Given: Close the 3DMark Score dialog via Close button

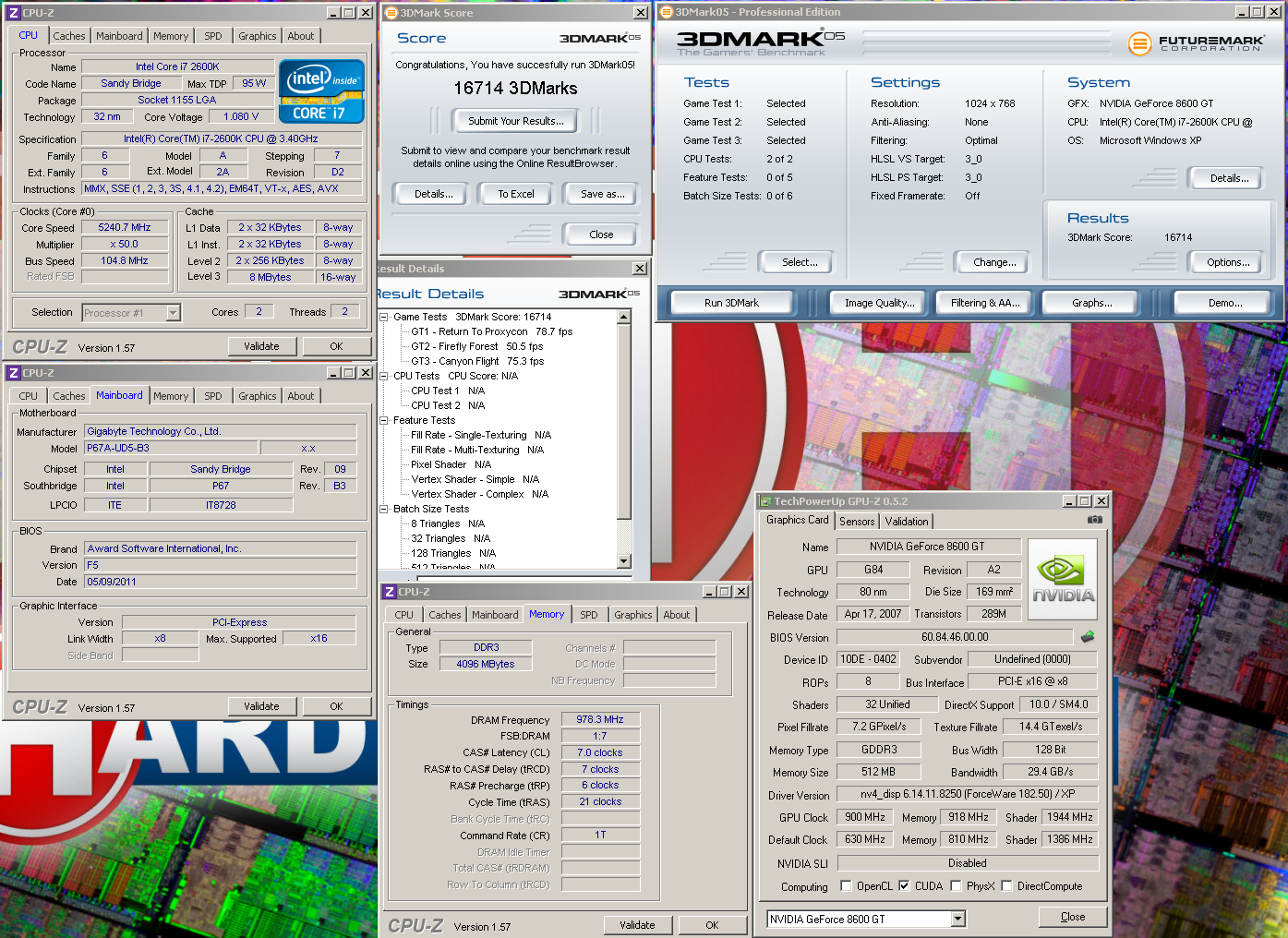Looking at the screenshot, I should (x=601, y=234).
